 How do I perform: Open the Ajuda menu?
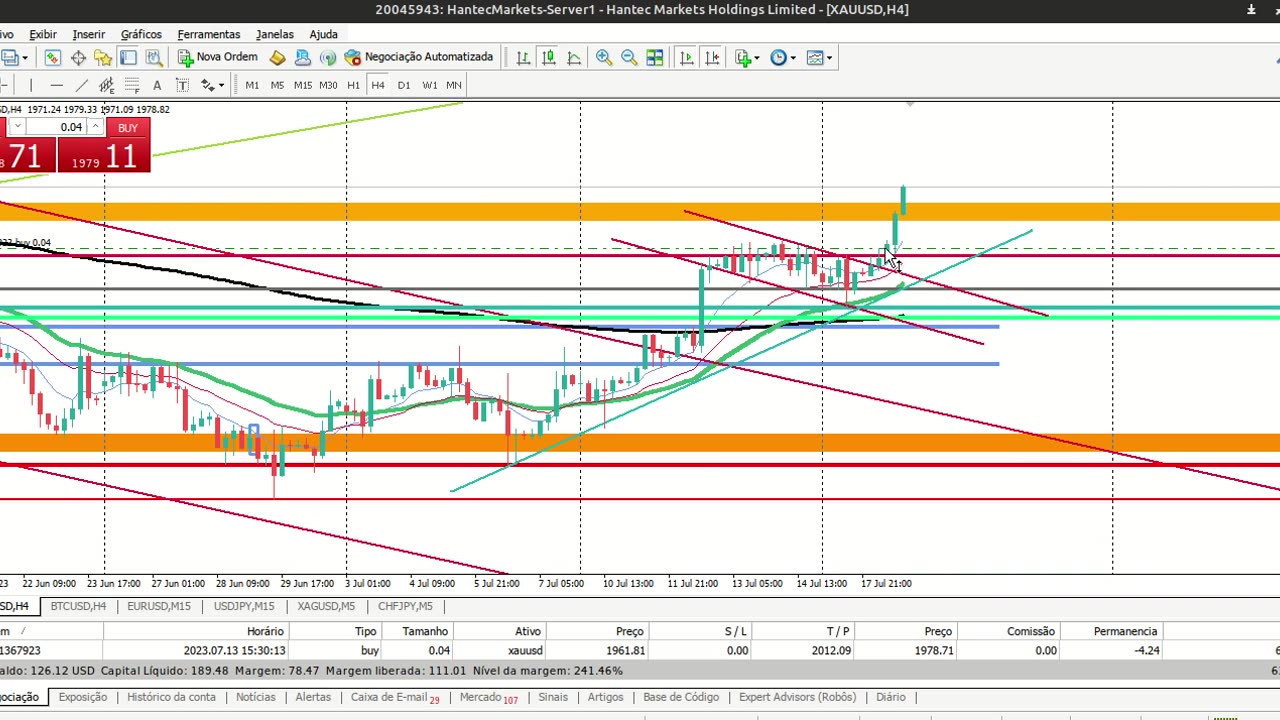coord(323,34)
